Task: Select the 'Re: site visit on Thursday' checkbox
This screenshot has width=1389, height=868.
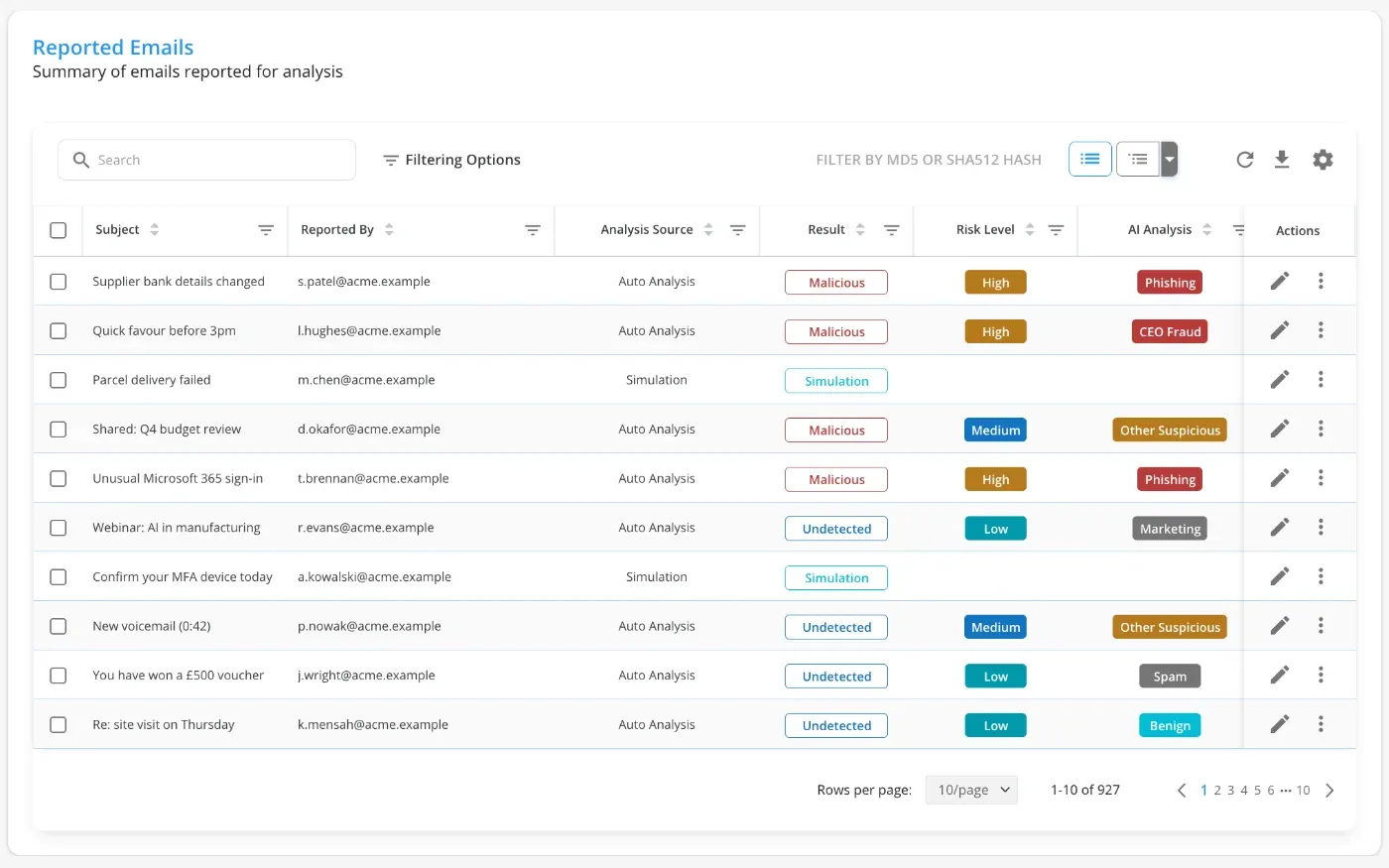Action: coord(59,724)
